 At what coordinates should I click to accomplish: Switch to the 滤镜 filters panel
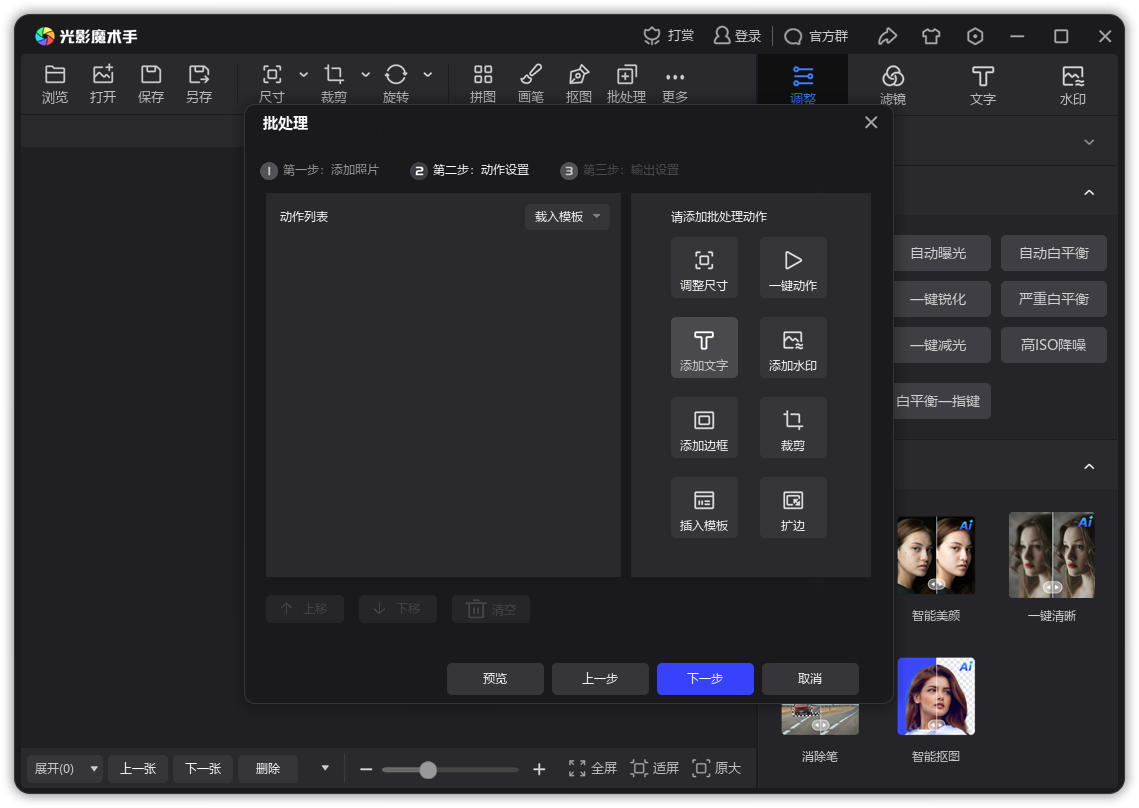tap(893, 83)
